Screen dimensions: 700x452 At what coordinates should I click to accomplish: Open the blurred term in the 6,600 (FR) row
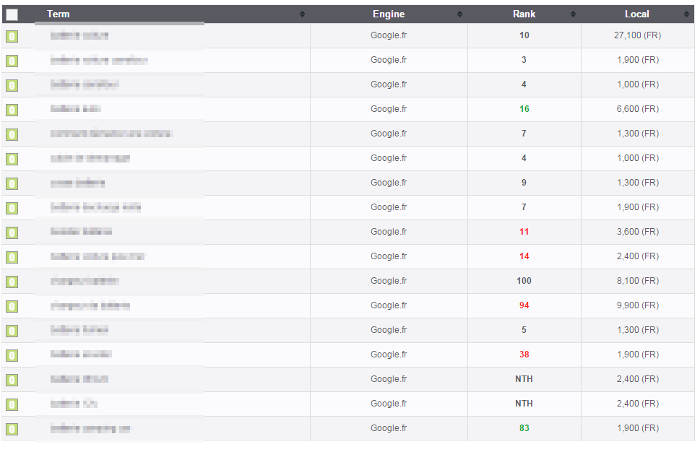point(75,109)
